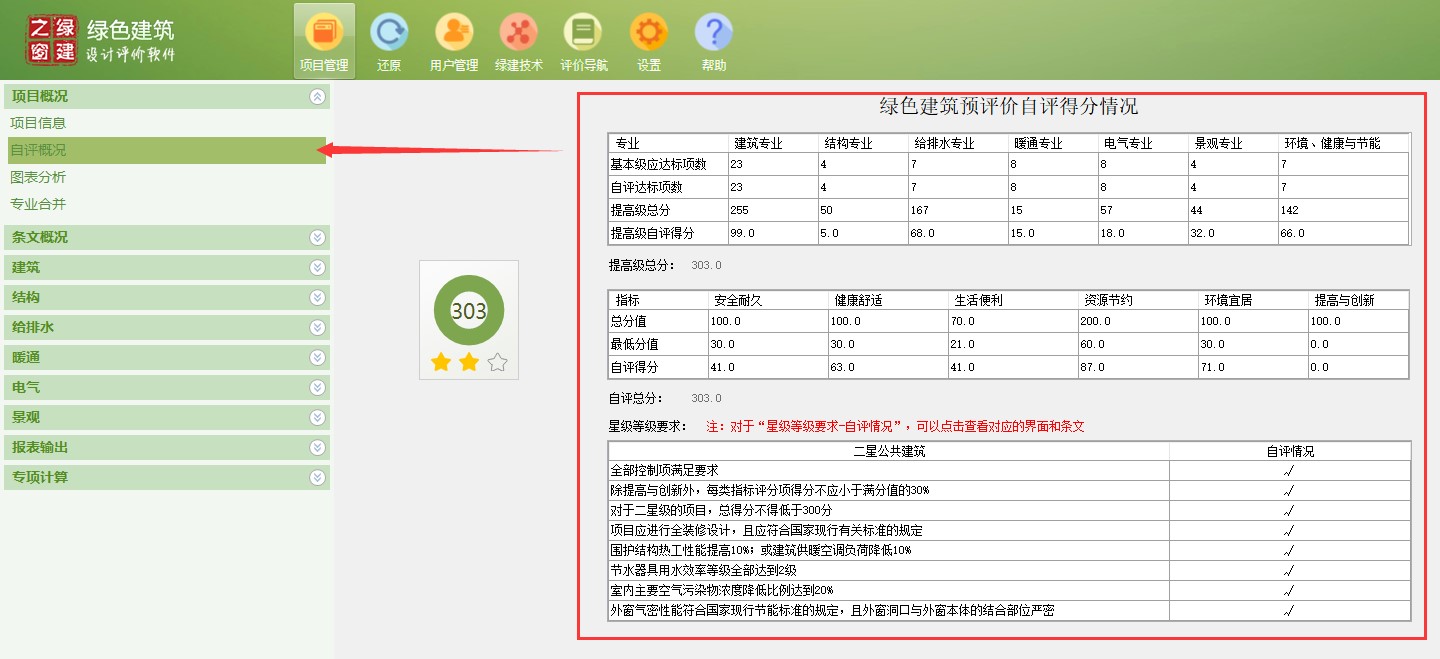The image size is (1440, 659).
Task: Expand the 报表输出 section
Action: point(166,447)
